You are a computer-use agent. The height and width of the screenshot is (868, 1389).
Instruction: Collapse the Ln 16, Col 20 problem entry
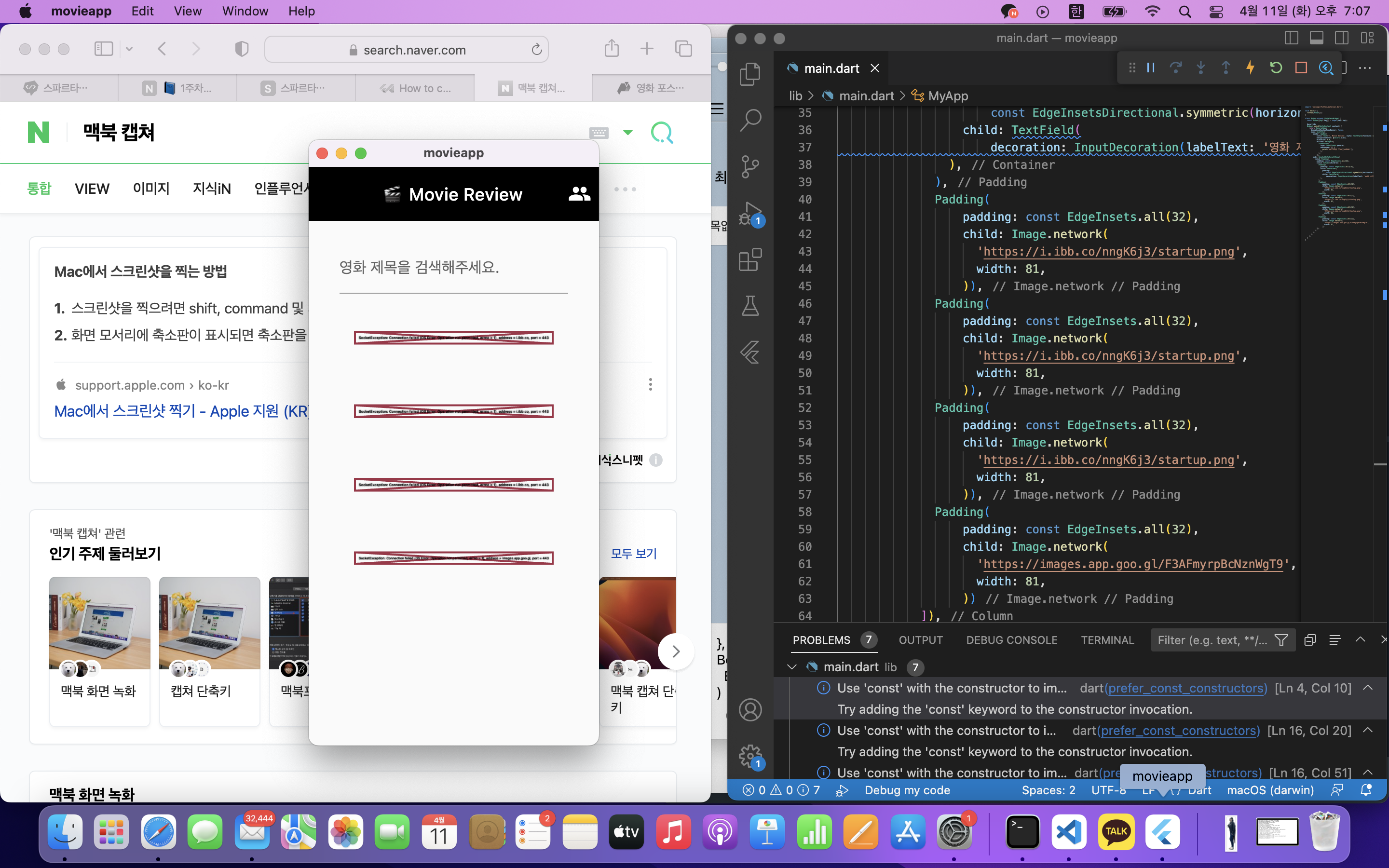tap(1368, 730)
